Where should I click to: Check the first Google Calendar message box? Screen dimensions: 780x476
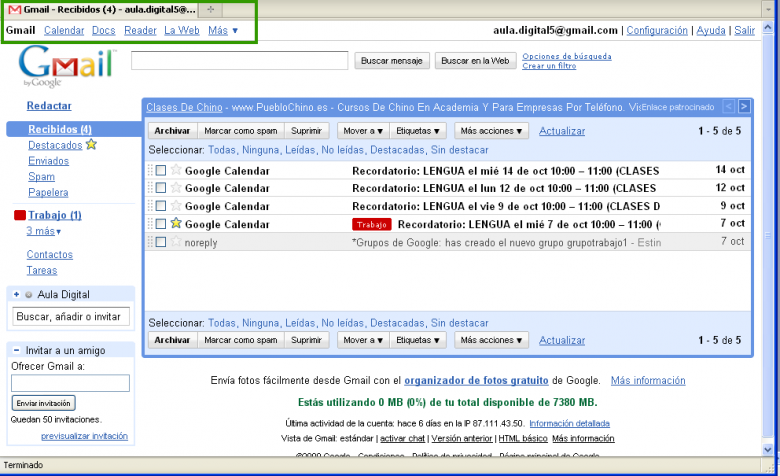(161, 170)
